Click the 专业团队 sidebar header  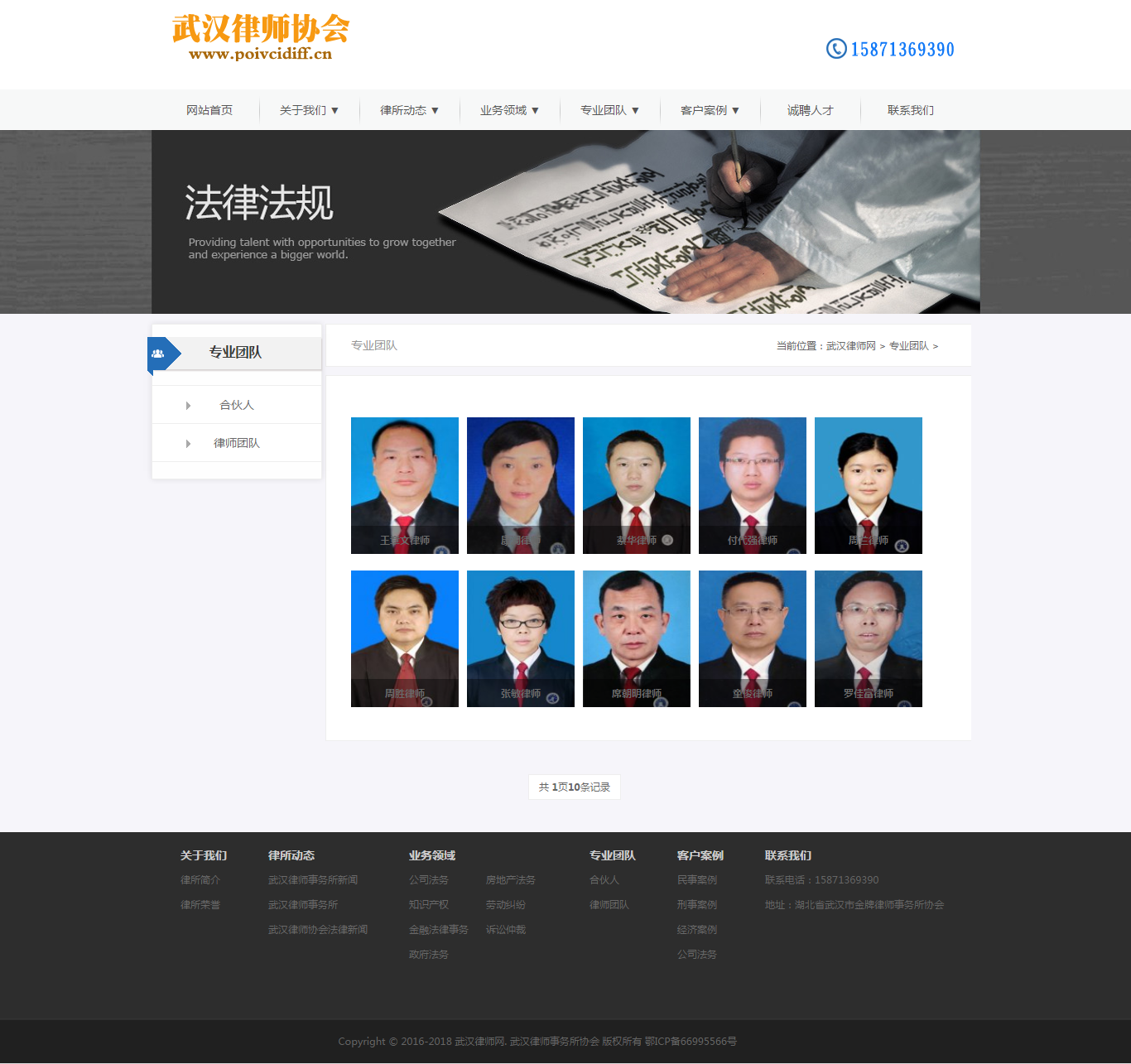235,353
